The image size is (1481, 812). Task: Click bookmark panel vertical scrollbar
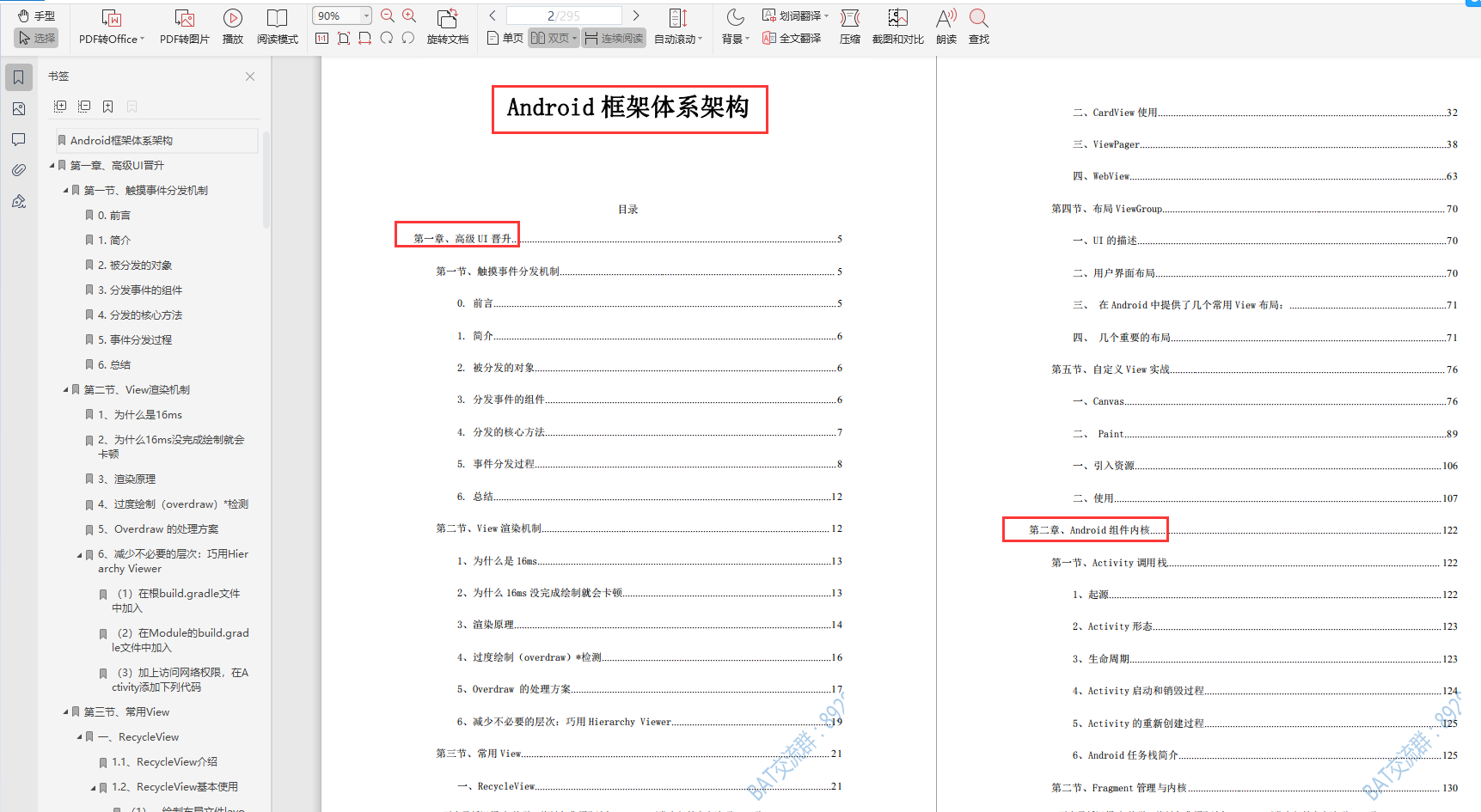[x=266, y=180]
